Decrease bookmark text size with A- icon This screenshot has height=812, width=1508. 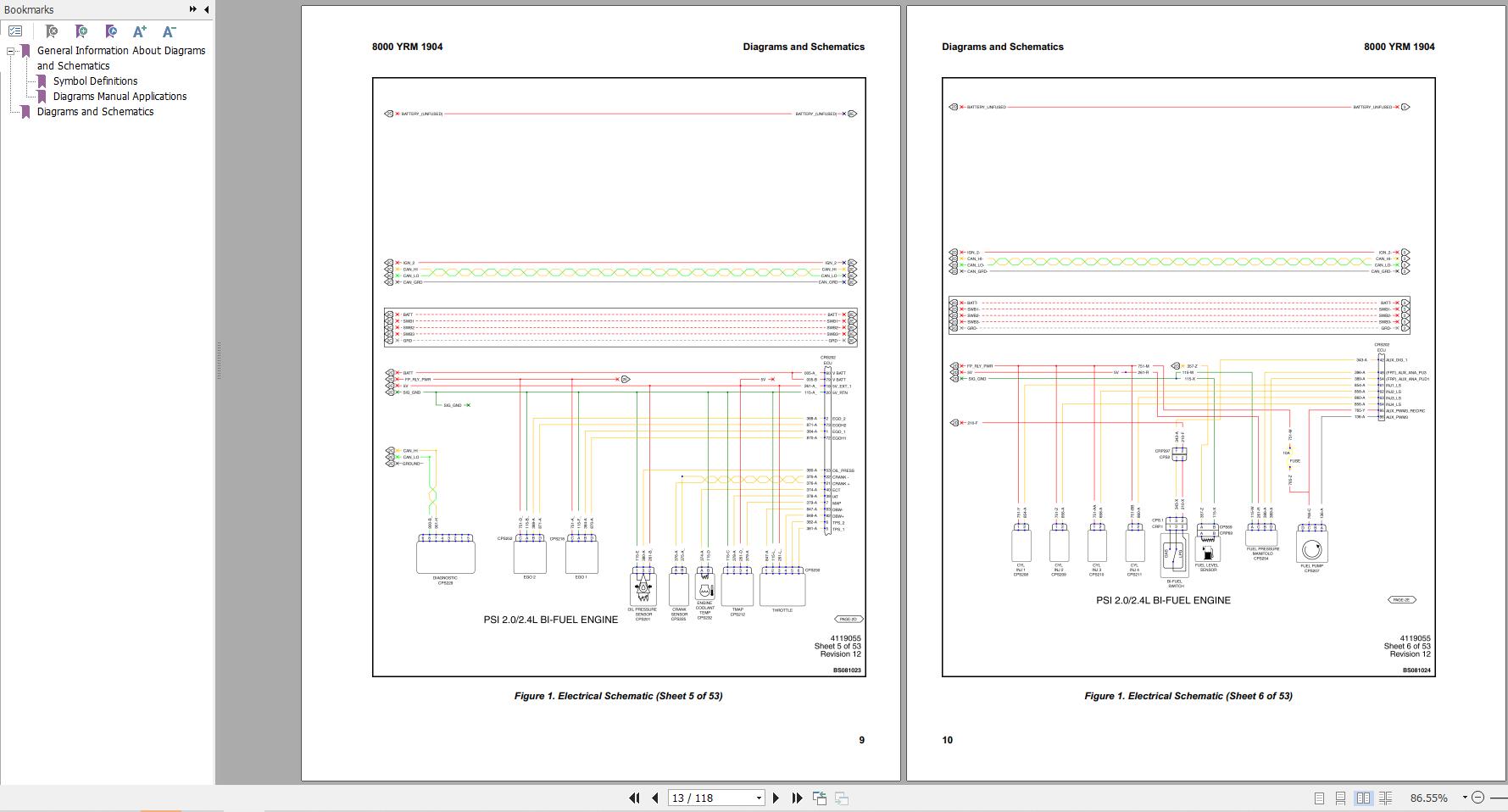point(169,31)
